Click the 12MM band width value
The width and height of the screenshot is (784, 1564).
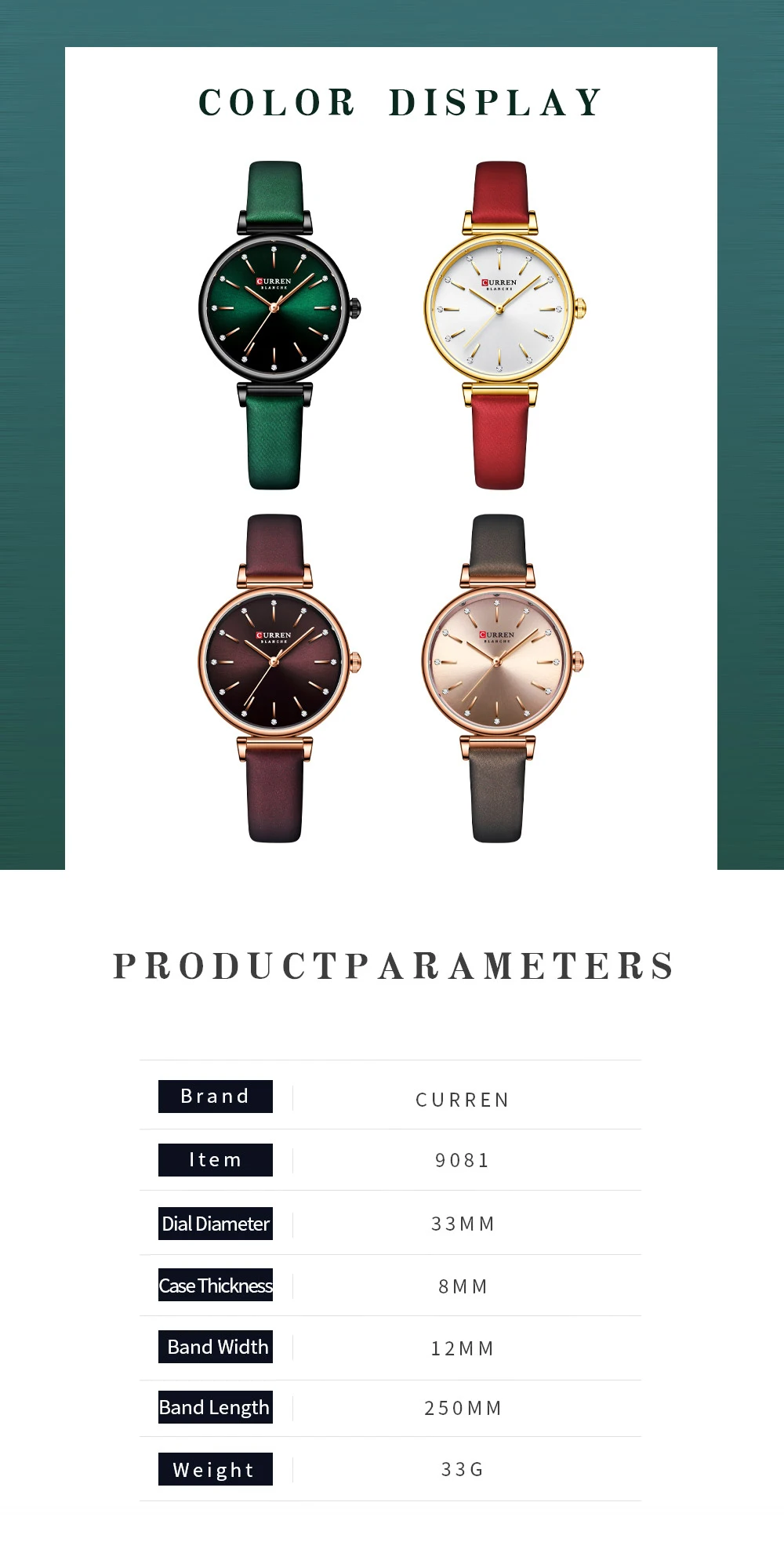tap(463, 1348)
